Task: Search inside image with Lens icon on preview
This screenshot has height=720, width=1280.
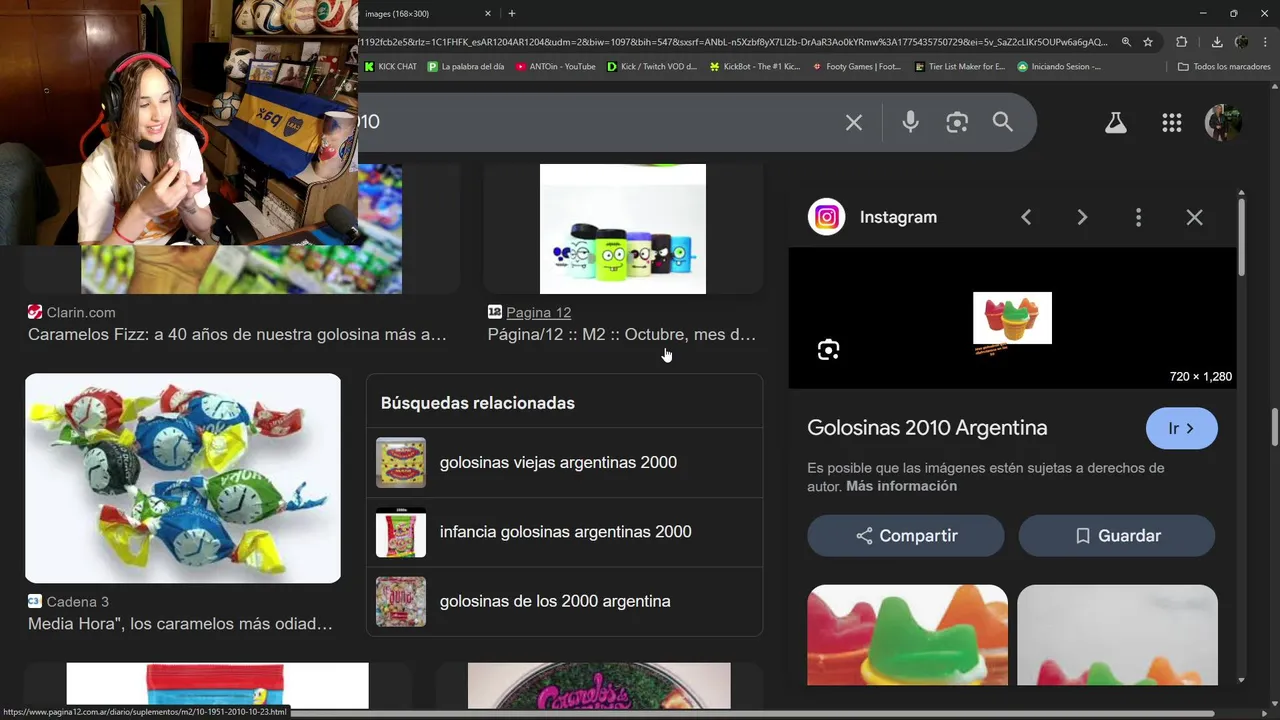Action: (x=828, y=350)
